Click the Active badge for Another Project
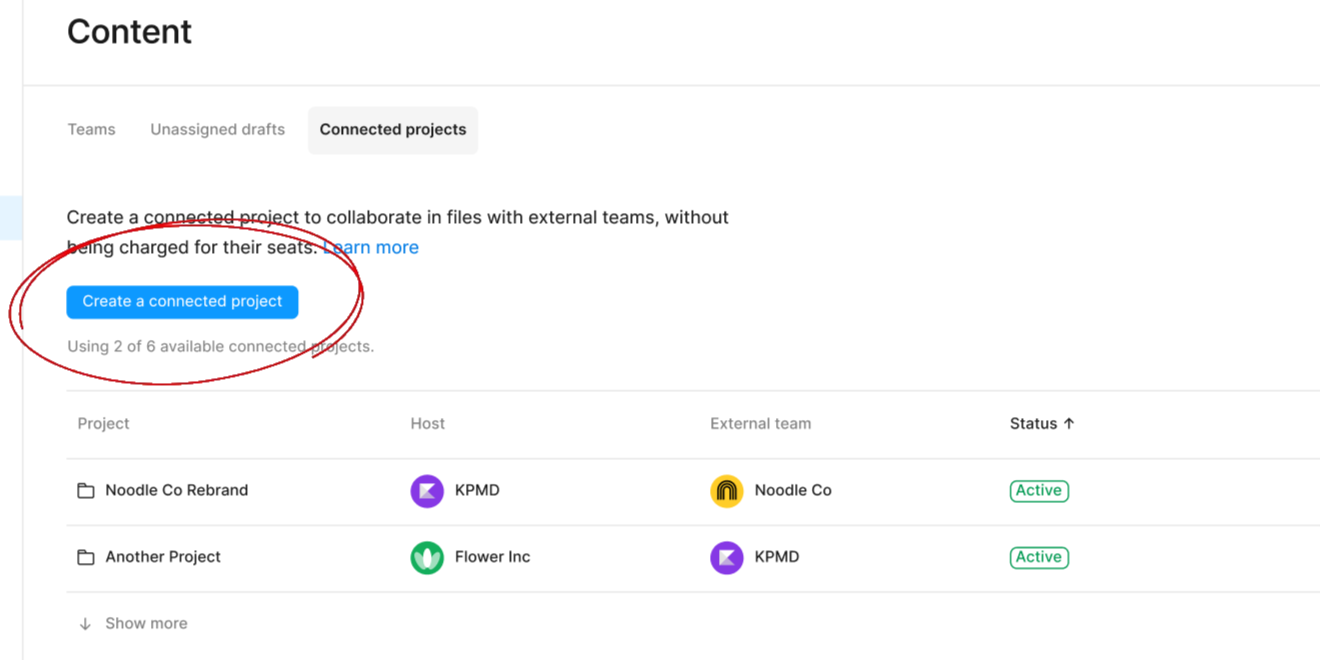The height and width of the screenshot is (660, 1320). pyautogui.click(x=1038, y=557)
